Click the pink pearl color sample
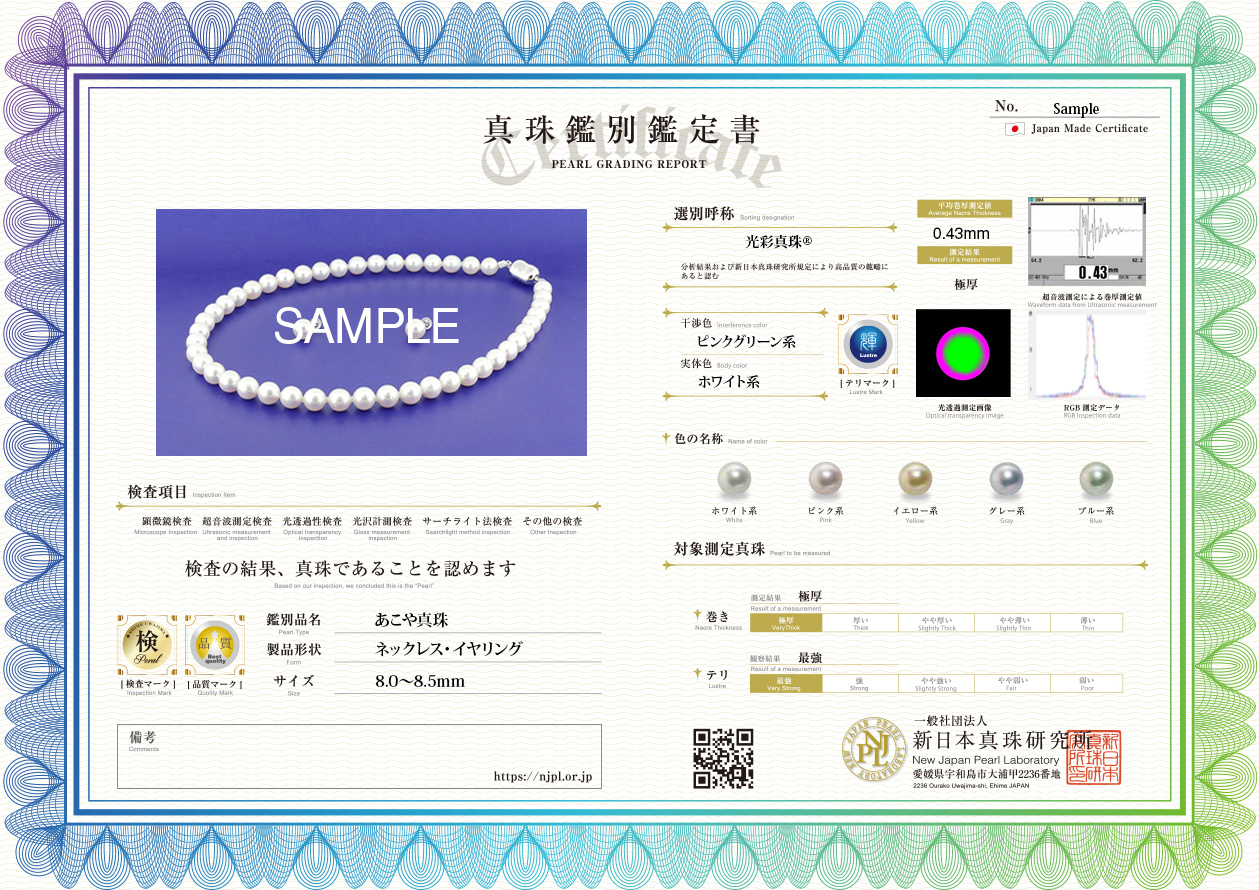Screen dimensions: 1259x890 [x=825, y=479]
